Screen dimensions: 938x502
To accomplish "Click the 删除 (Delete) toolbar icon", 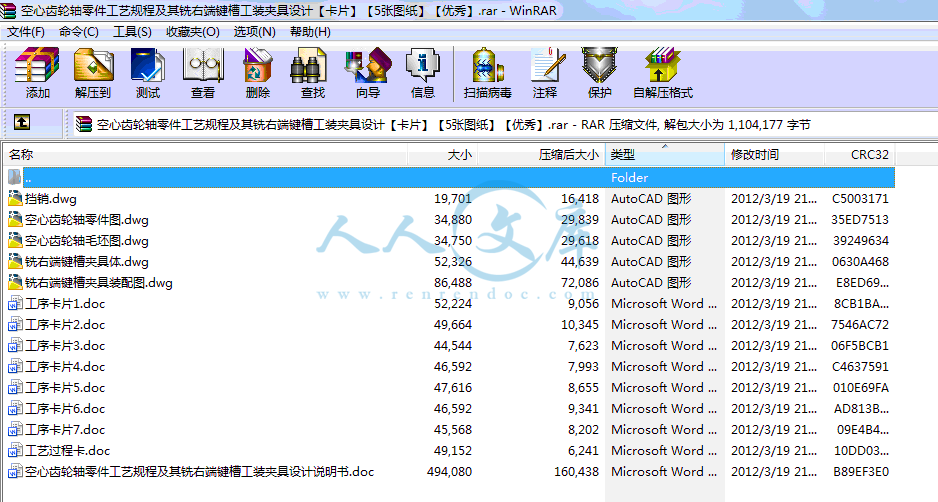I will point(258,72).
